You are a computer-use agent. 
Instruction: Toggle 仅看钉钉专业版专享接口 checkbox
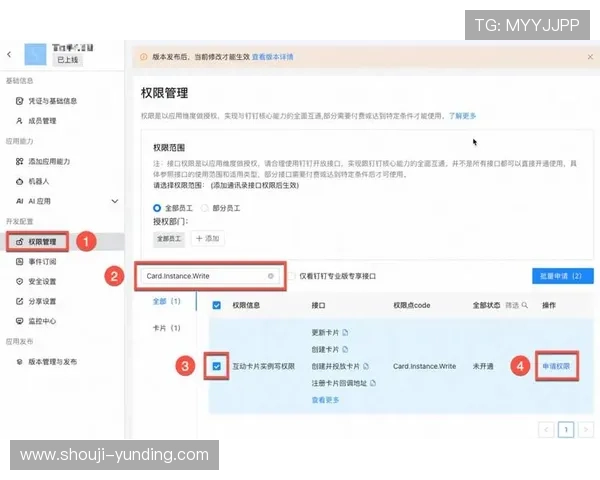292,276
